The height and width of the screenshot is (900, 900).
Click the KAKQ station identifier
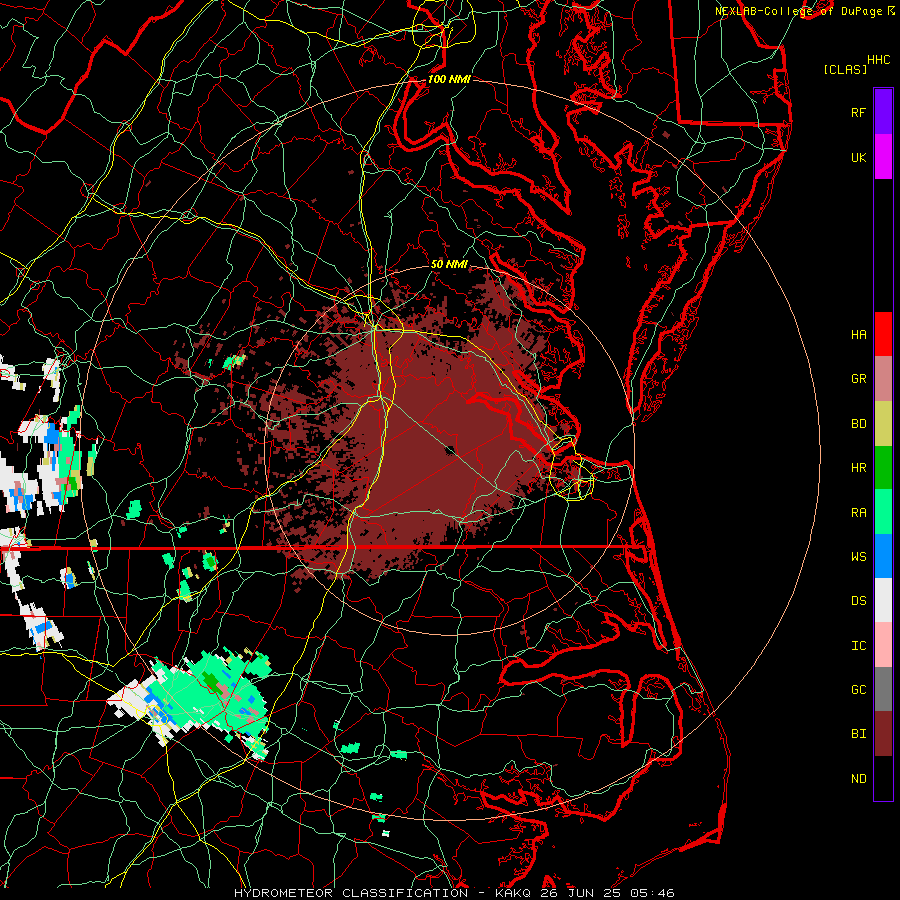(x=513, y=893)
